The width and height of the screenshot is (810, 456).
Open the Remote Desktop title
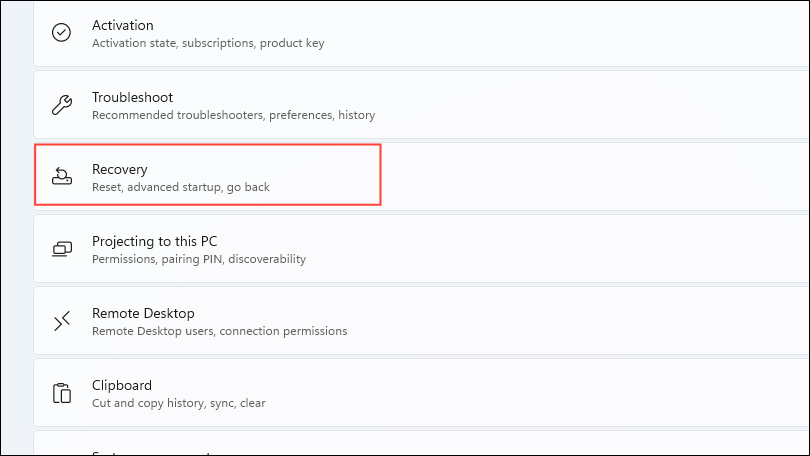coord(142,314)
